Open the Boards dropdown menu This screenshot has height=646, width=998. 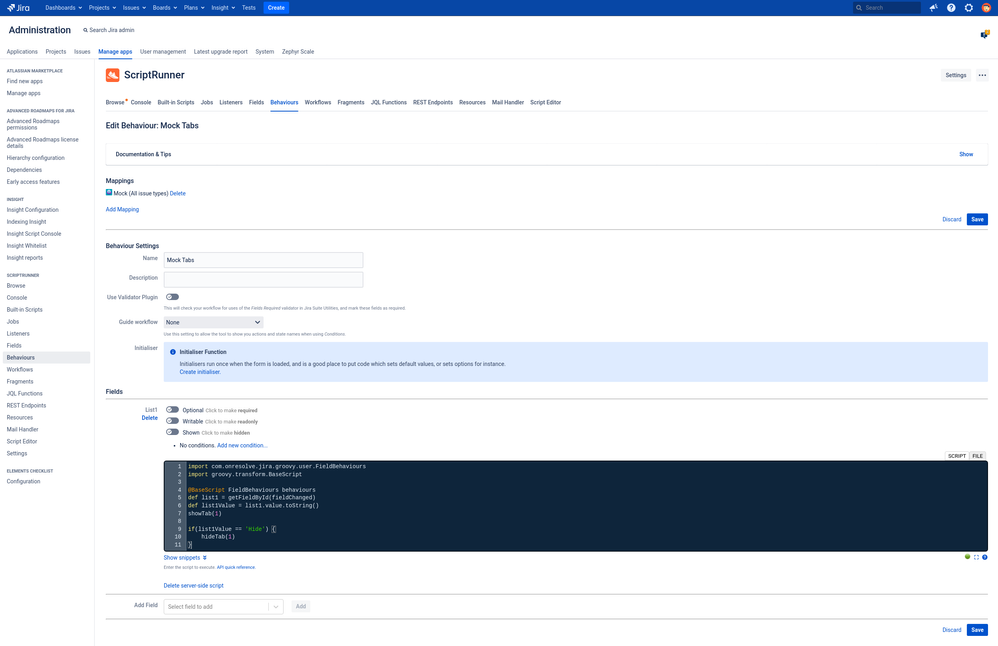(164, 8)
